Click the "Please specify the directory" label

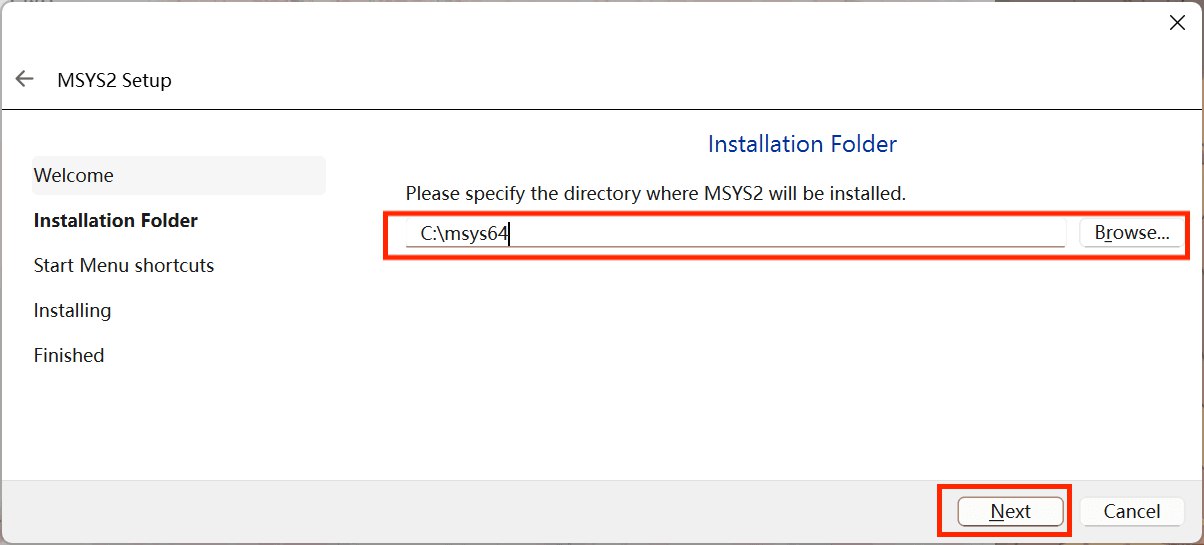(655, 193)
